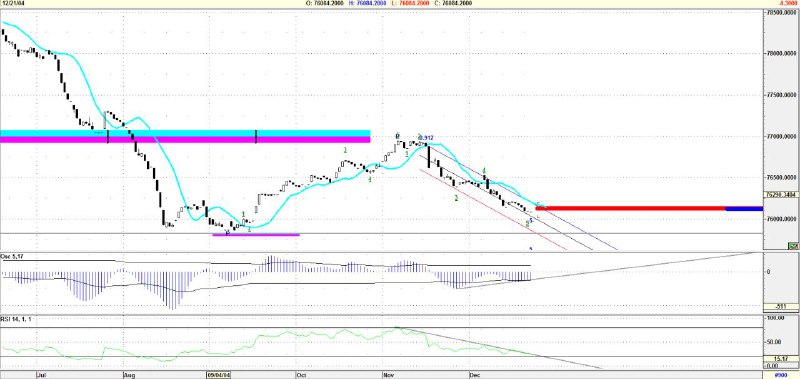Select the thick red horizontal projection line
The image size is (800, 379).
tap(631, 208)
